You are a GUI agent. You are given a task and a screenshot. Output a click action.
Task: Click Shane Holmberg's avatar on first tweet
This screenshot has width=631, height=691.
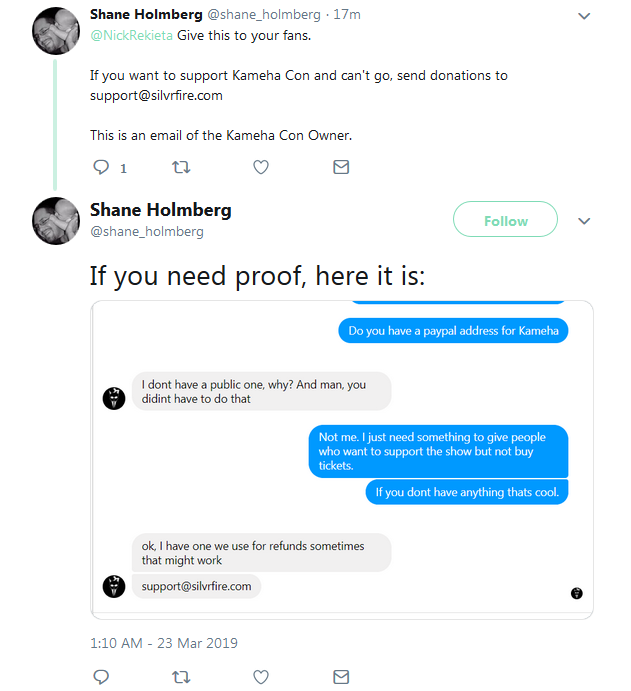click(56, 31)
